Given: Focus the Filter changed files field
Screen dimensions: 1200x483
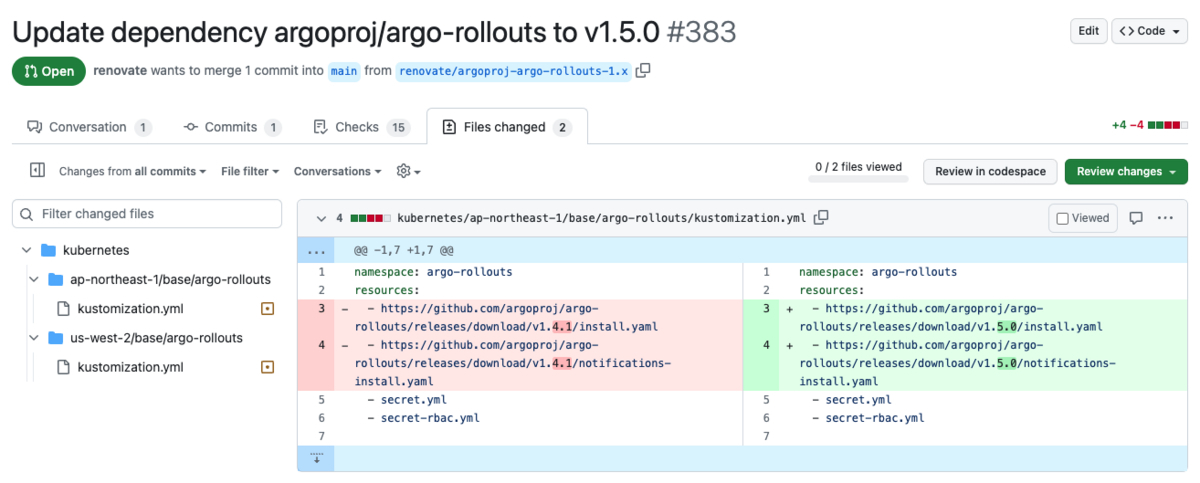Looking at the screenshot, I should tap(147, 214).
